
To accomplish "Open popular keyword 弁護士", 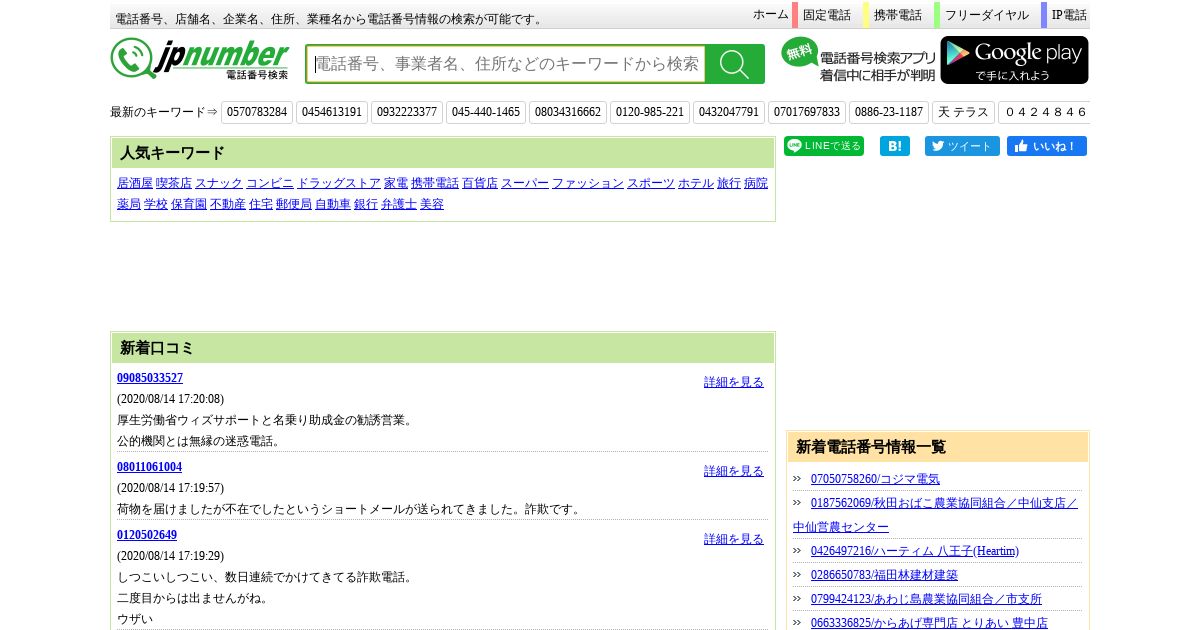I will click(399, 204).
